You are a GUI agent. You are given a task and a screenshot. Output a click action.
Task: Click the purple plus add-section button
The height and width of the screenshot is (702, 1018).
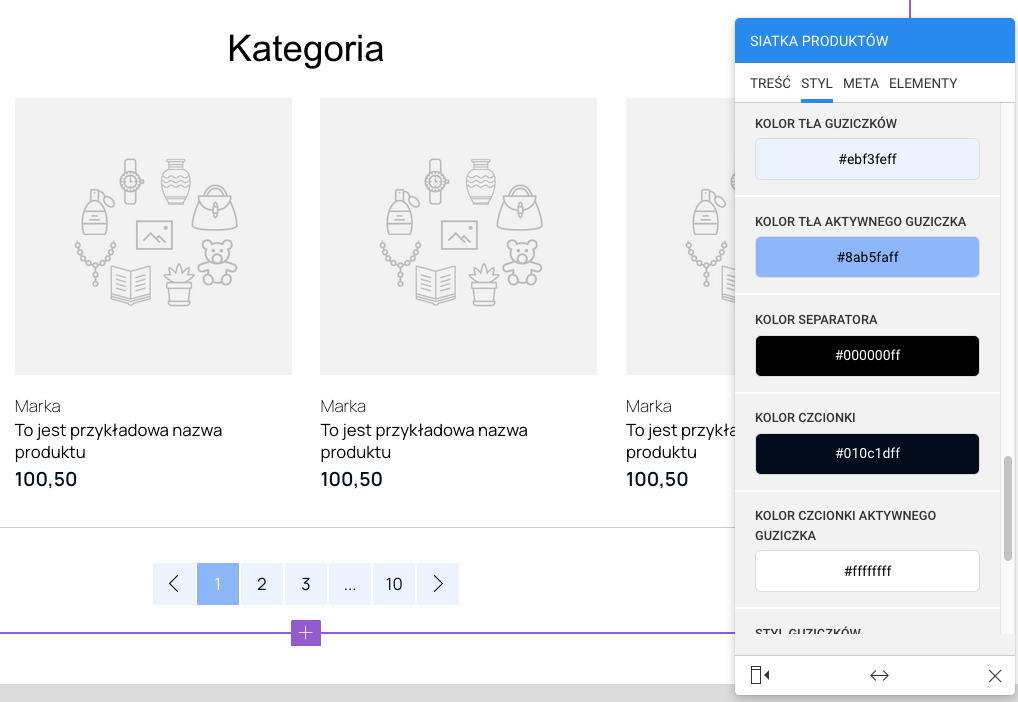(306, 633)
